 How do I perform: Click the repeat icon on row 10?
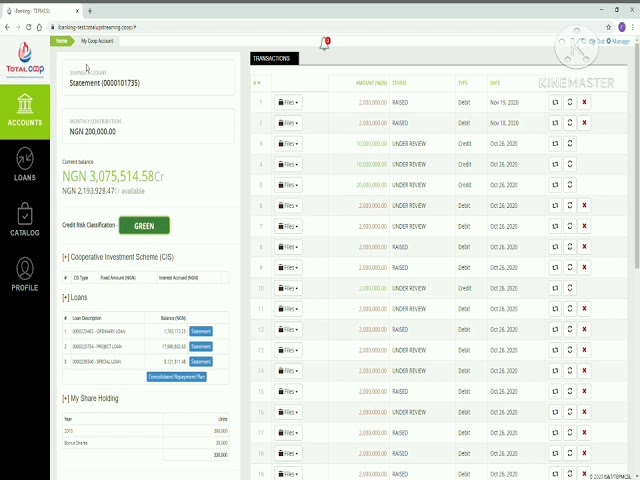click(555, 288)
